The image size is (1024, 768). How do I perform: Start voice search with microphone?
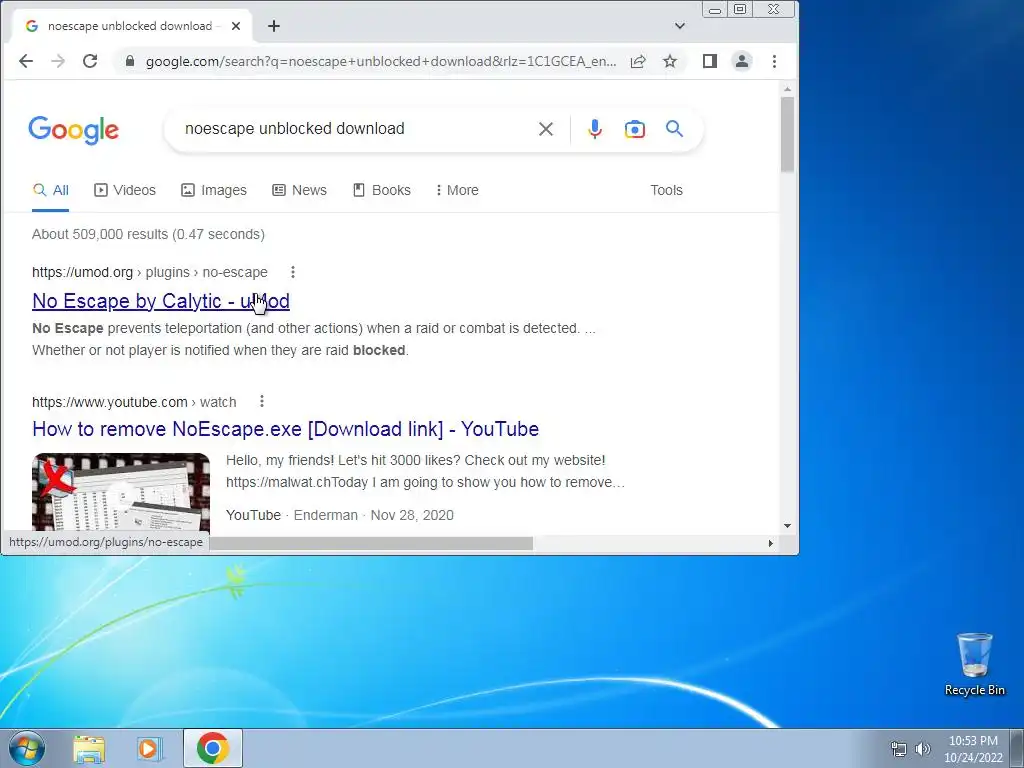[594, 129]
